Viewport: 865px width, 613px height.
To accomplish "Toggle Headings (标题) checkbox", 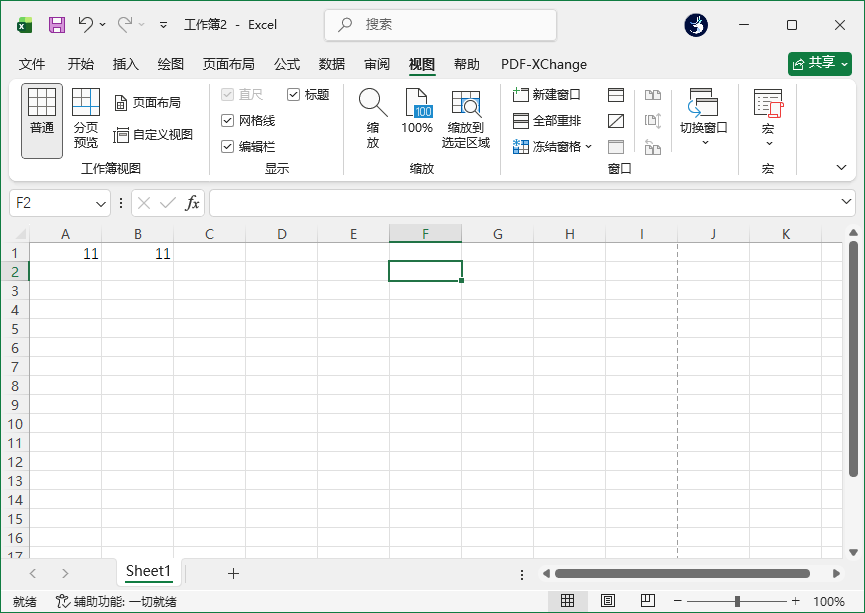I will (x=294, y=95).
